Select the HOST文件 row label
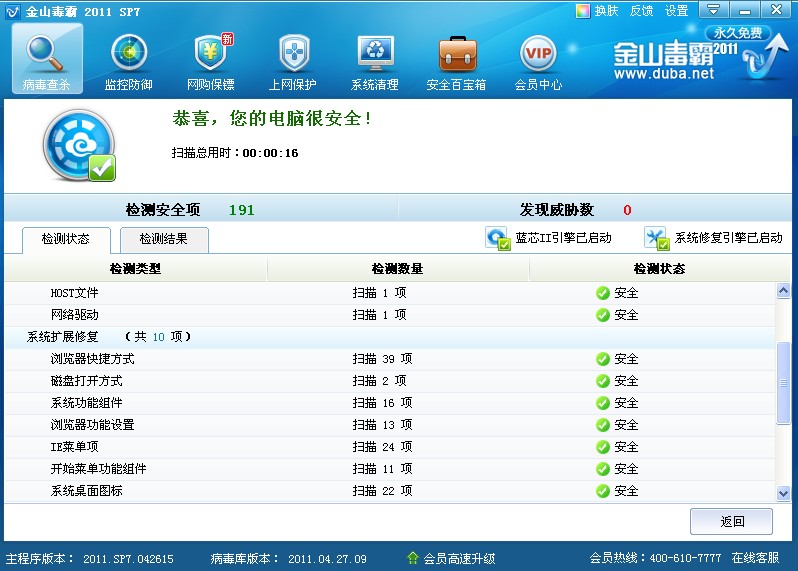The image size is (798, 571). point(74,293)
